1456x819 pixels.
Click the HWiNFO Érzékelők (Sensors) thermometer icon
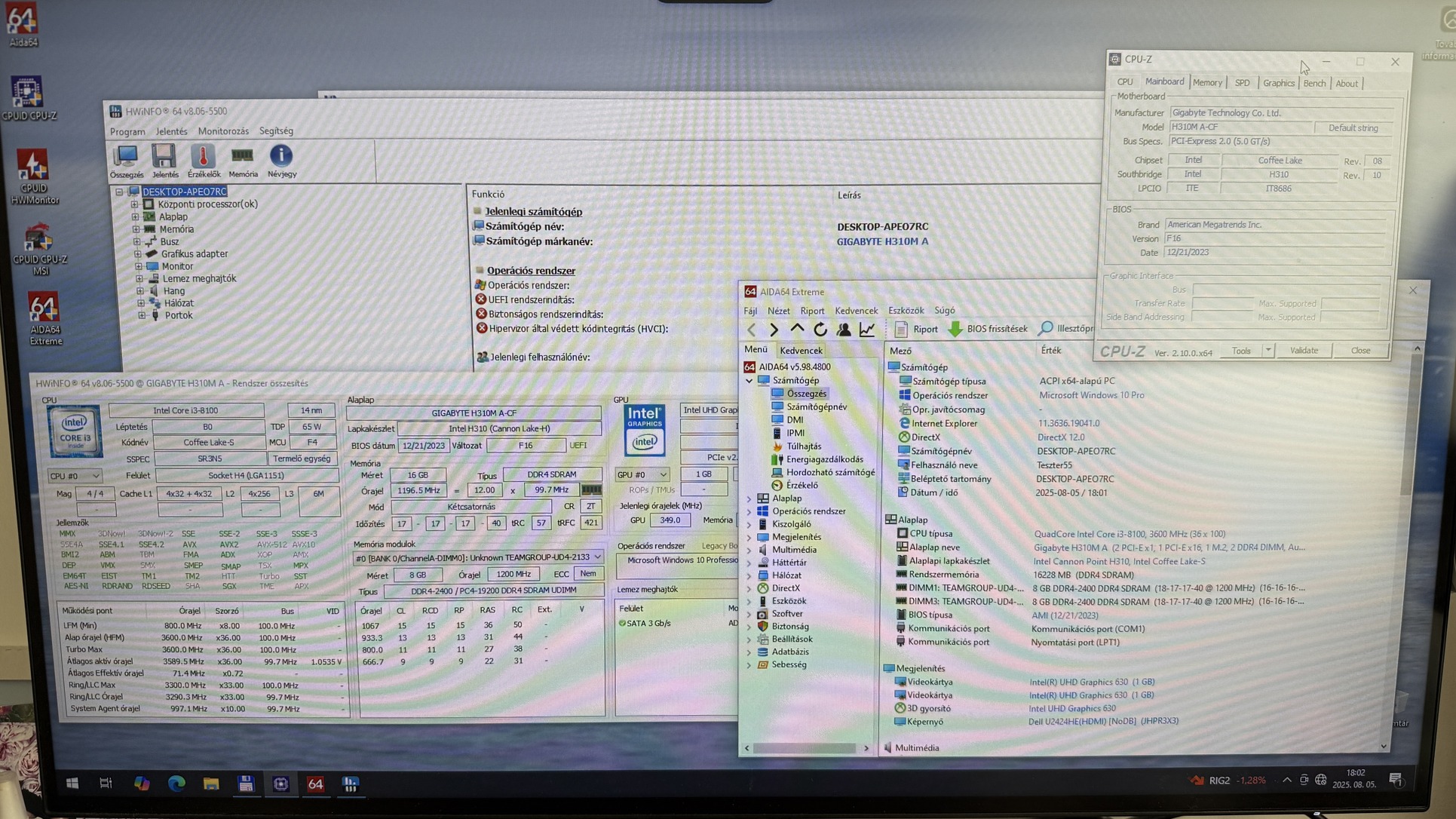click(203, 157)
